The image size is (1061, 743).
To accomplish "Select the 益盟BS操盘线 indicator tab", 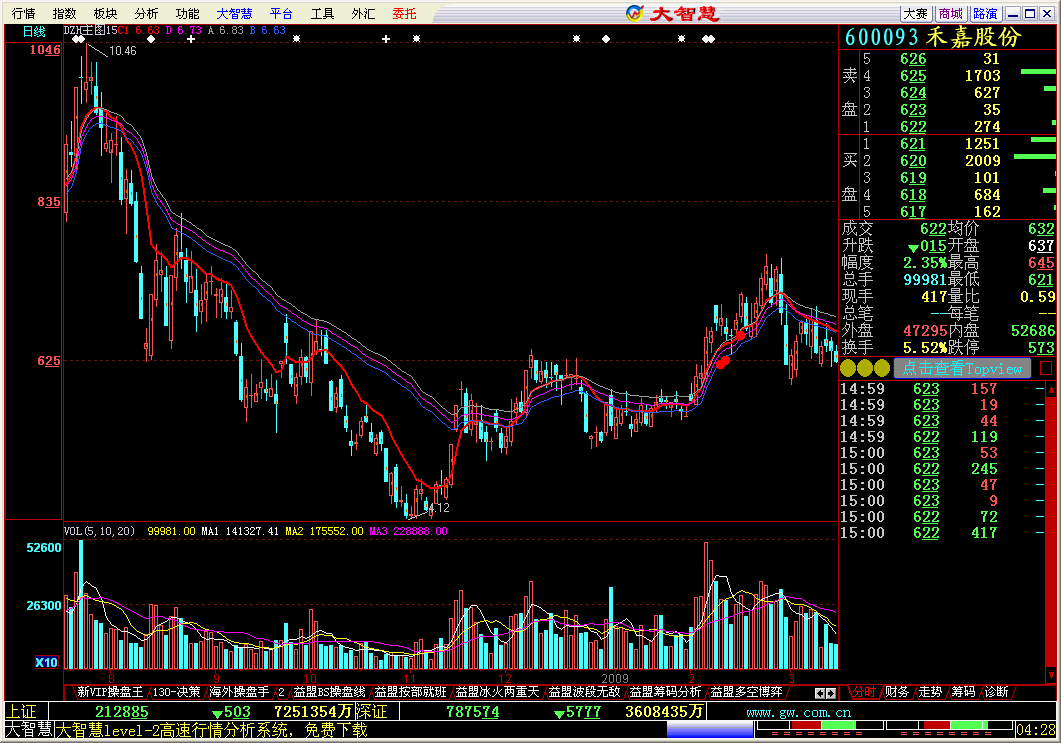I will tap(329, 692).
